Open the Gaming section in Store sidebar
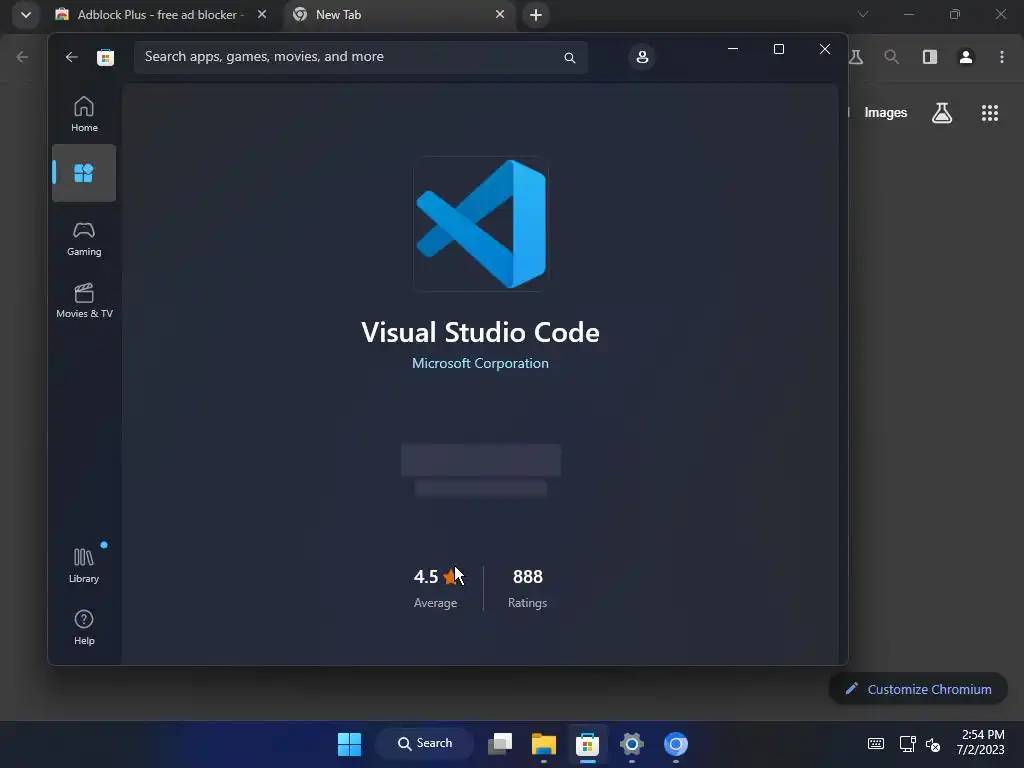This screenshot has width=1024, height=768. (x=84, y=238)
